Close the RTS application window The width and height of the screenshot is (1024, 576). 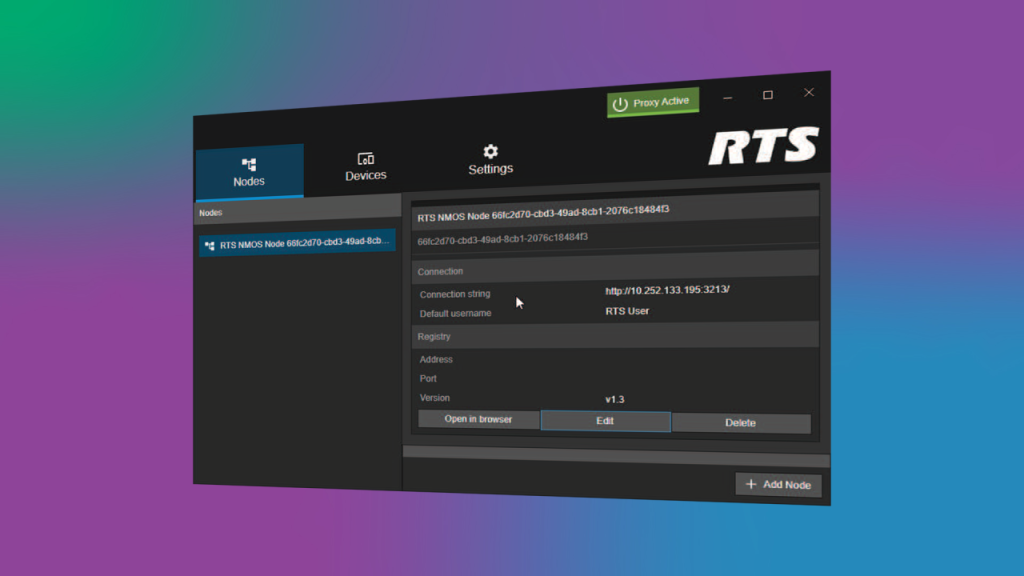pyautogui.click(x=809, y=92)
